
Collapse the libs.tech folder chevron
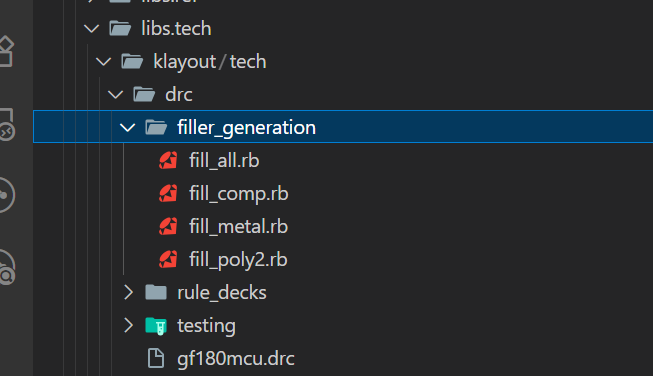tap(91, 29)
